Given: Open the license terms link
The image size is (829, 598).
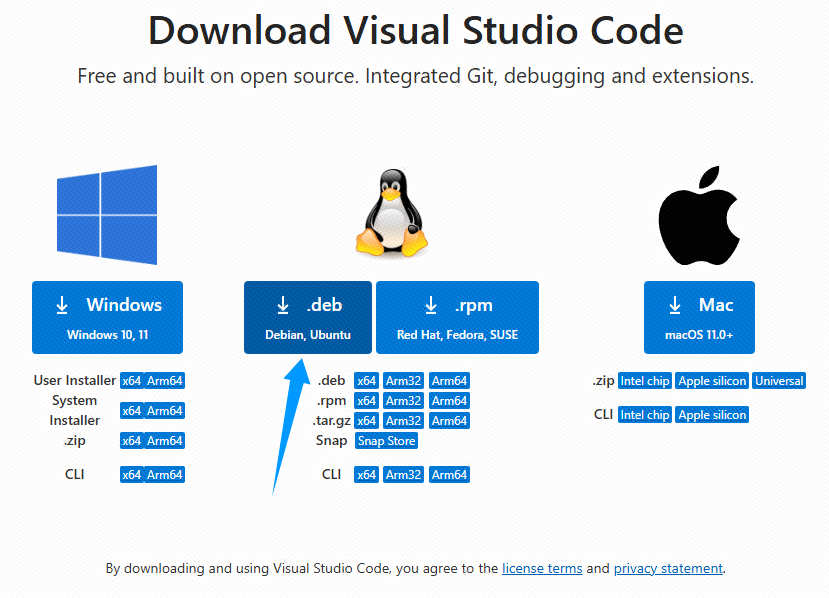Looking at the screenshot, I should 542,568.
